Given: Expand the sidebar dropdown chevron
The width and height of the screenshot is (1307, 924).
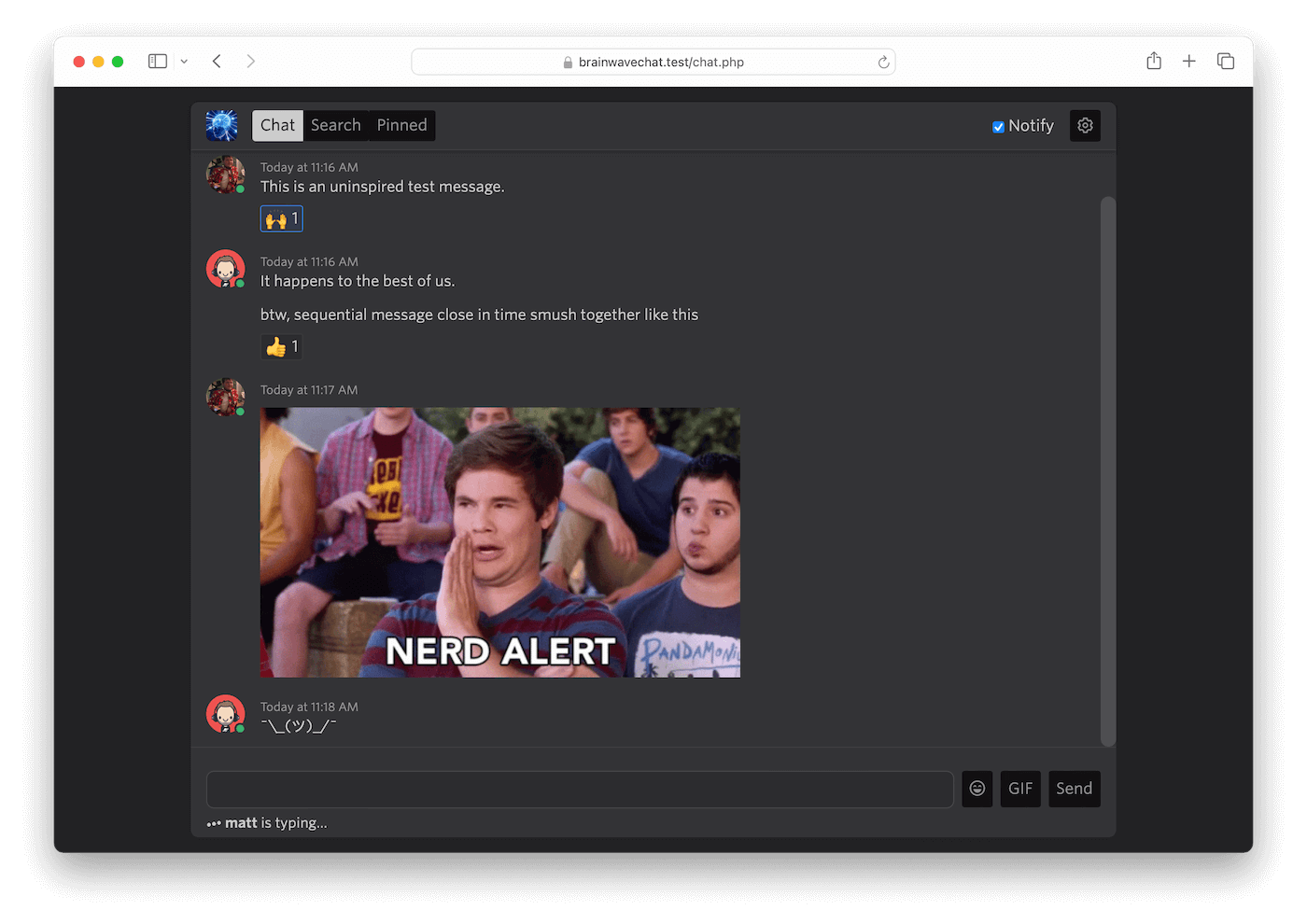Looking at the screenshot, I should tap(184, 62).
